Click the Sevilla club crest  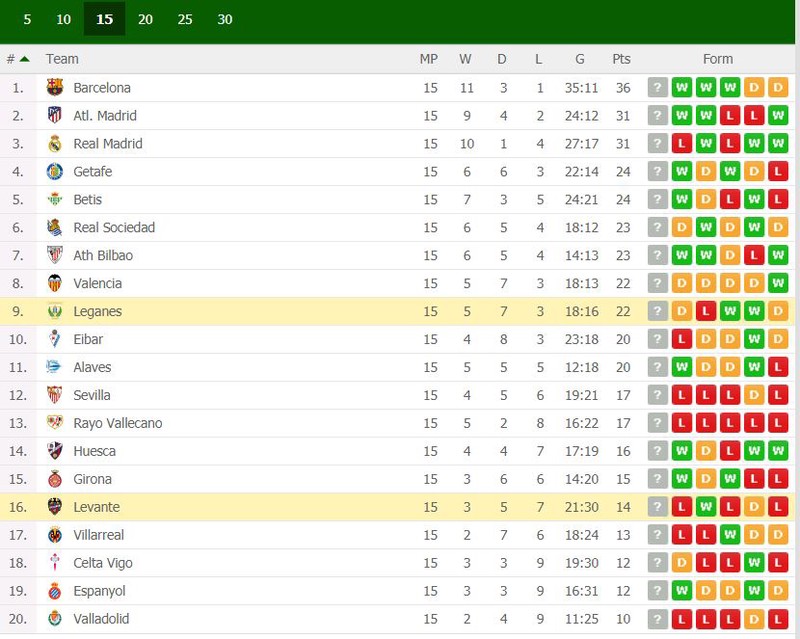[x=55, y=395]
